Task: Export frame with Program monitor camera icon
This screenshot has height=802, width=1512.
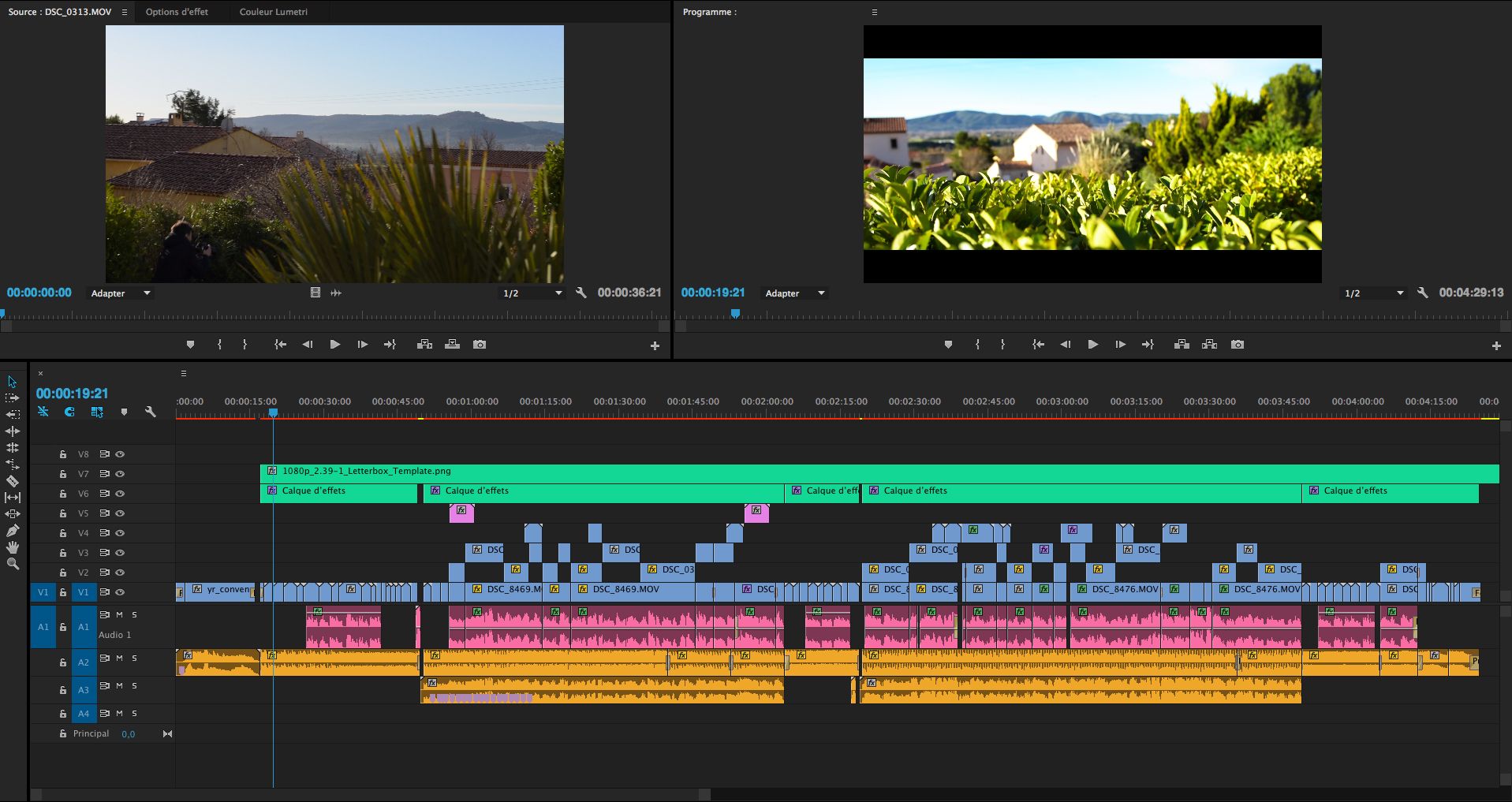Action: [x=1238, y=345]
